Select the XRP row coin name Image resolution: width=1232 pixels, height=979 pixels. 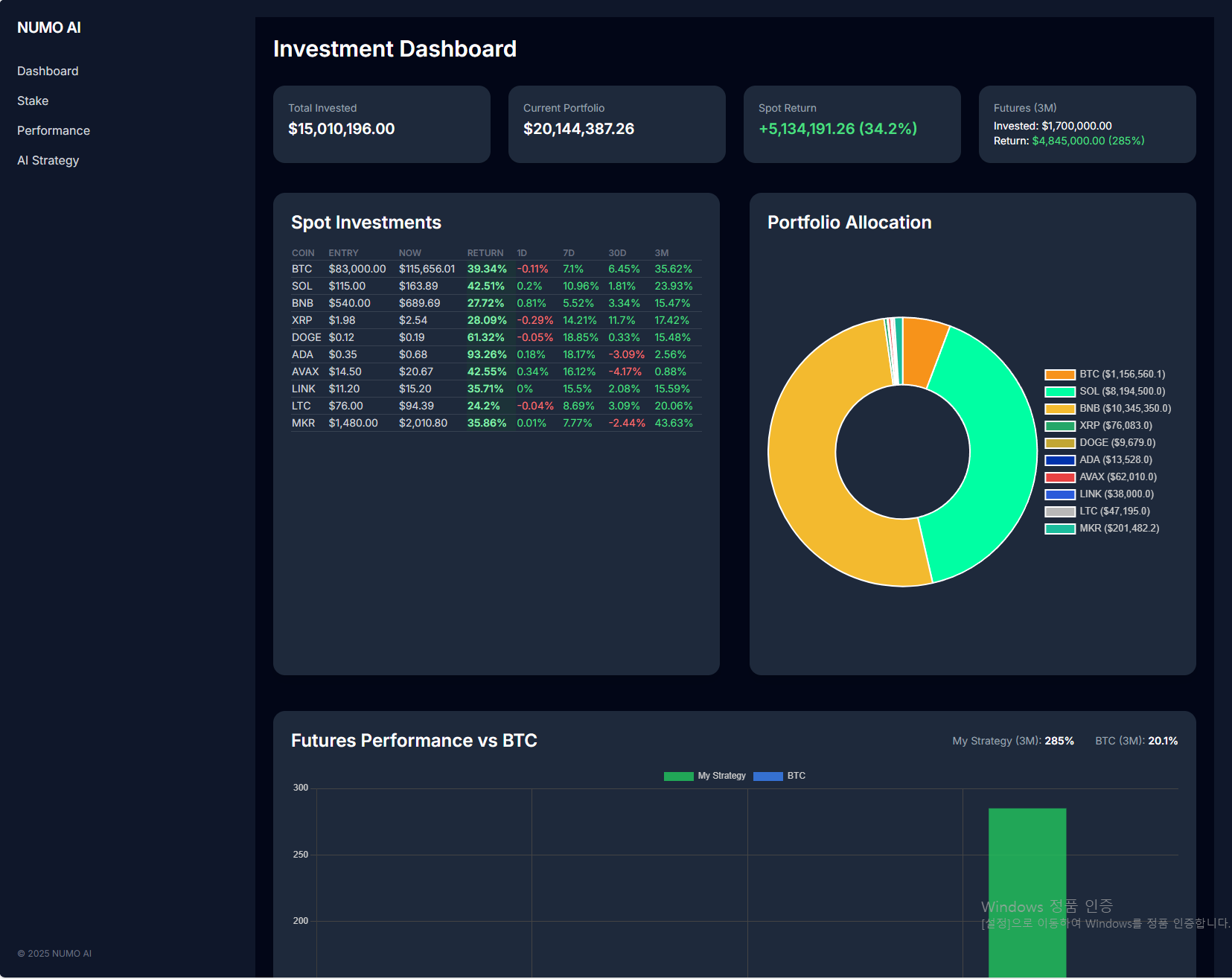[x=302, y=320]
